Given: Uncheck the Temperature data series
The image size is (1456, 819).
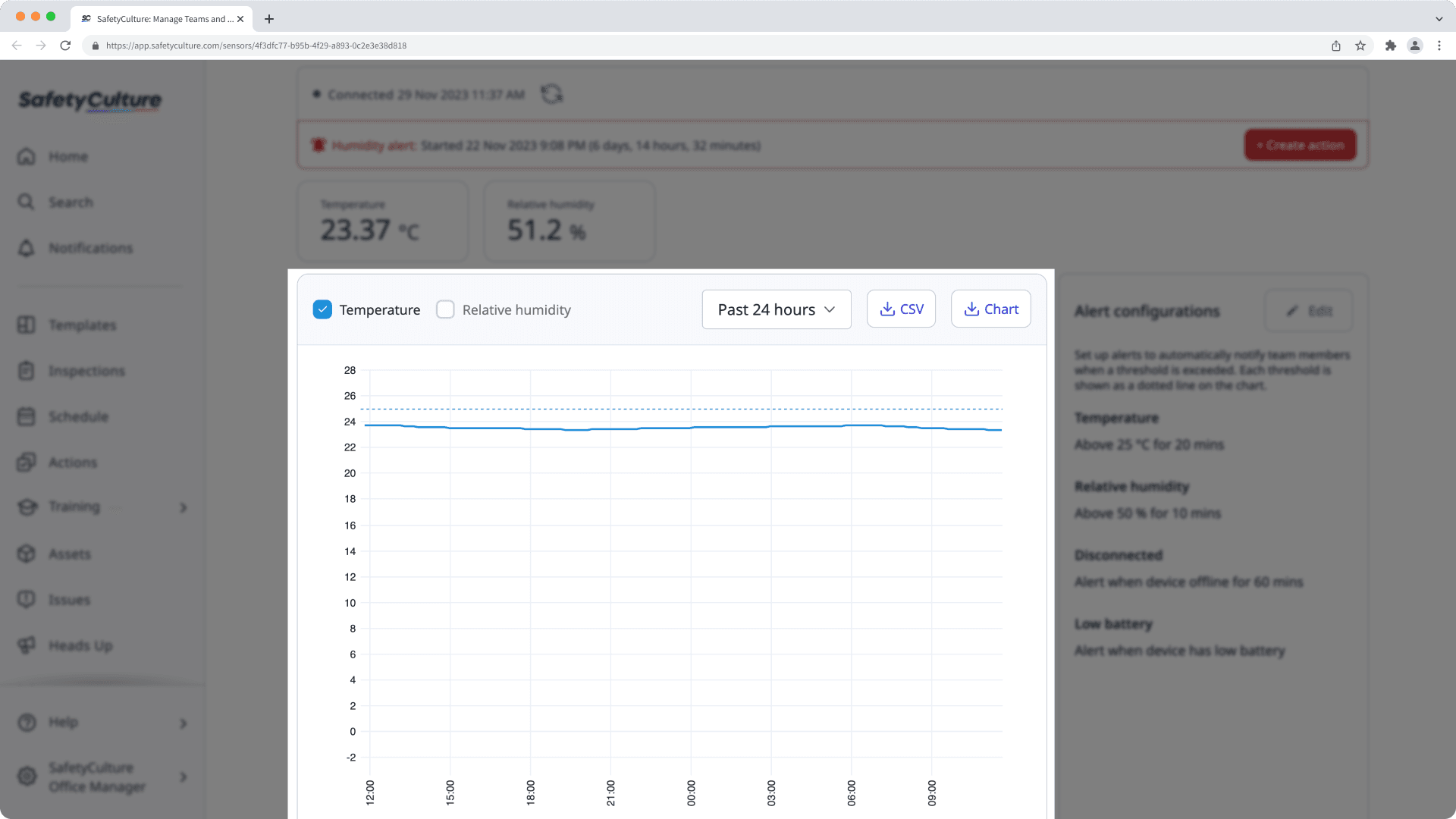Looking at the screenshot, I should click(x=322, y=309).
